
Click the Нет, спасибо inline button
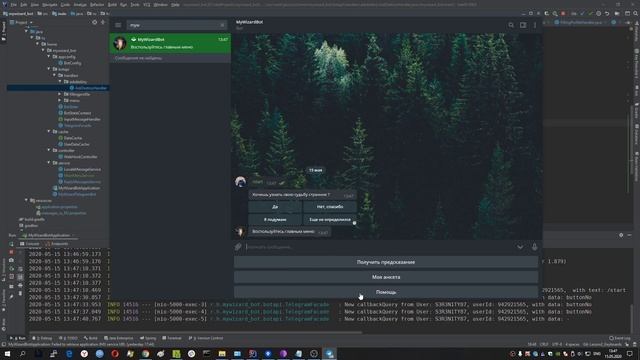pyautogui.click(x=330, y=207)
